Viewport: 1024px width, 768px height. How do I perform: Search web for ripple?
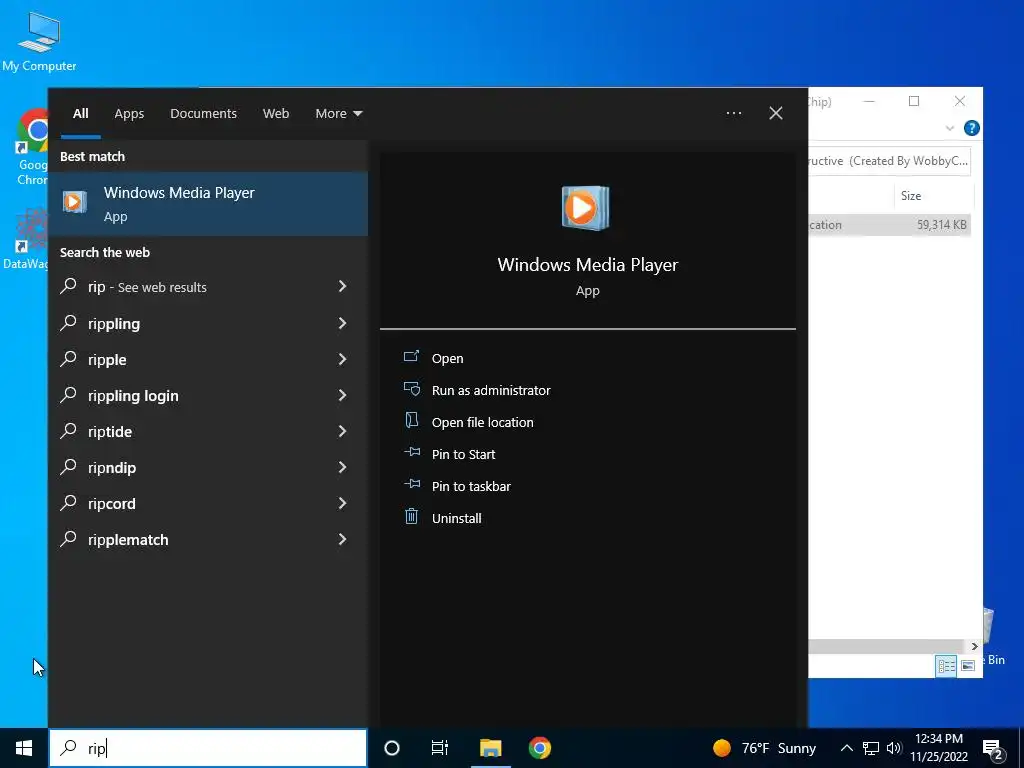point(208,359)
